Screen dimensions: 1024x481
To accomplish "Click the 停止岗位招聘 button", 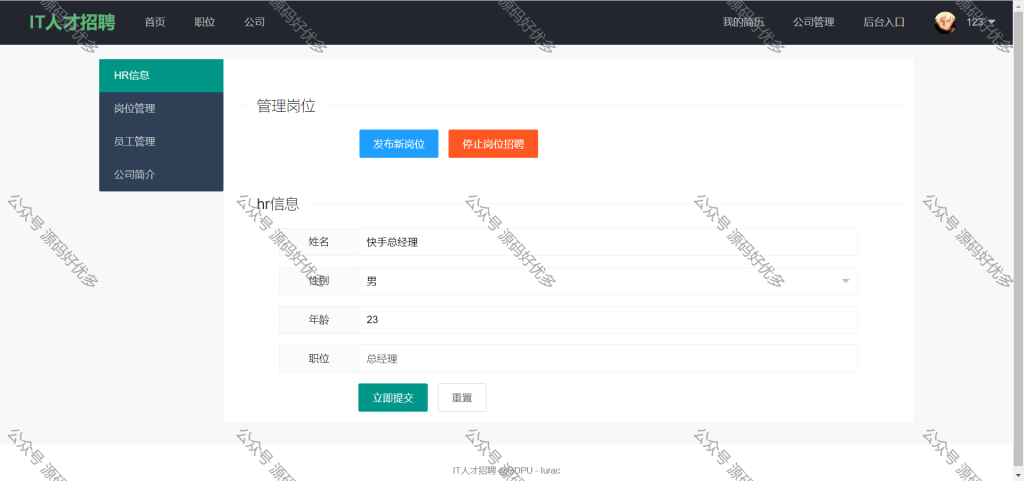I will pos(493,144).
